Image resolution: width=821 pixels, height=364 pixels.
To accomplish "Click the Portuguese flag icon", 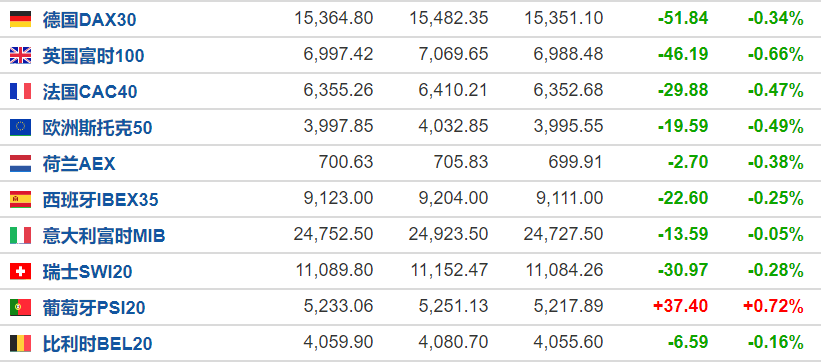I will point(20,307).
